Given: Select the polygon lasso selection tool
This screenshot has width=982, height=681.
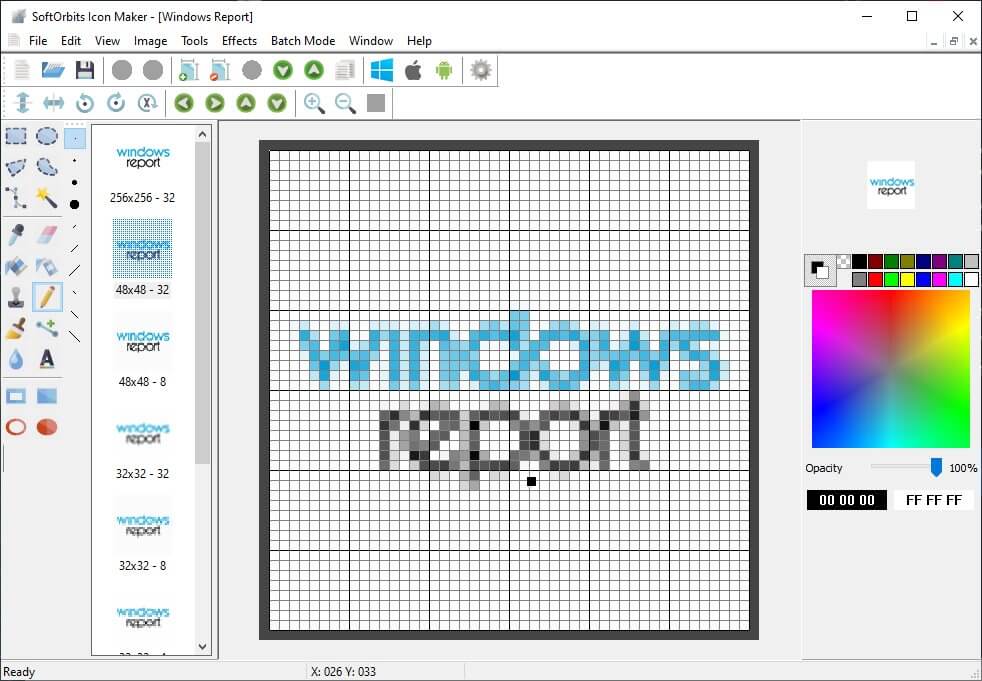Looking at the screenshot, I should (x=16, y=167).
